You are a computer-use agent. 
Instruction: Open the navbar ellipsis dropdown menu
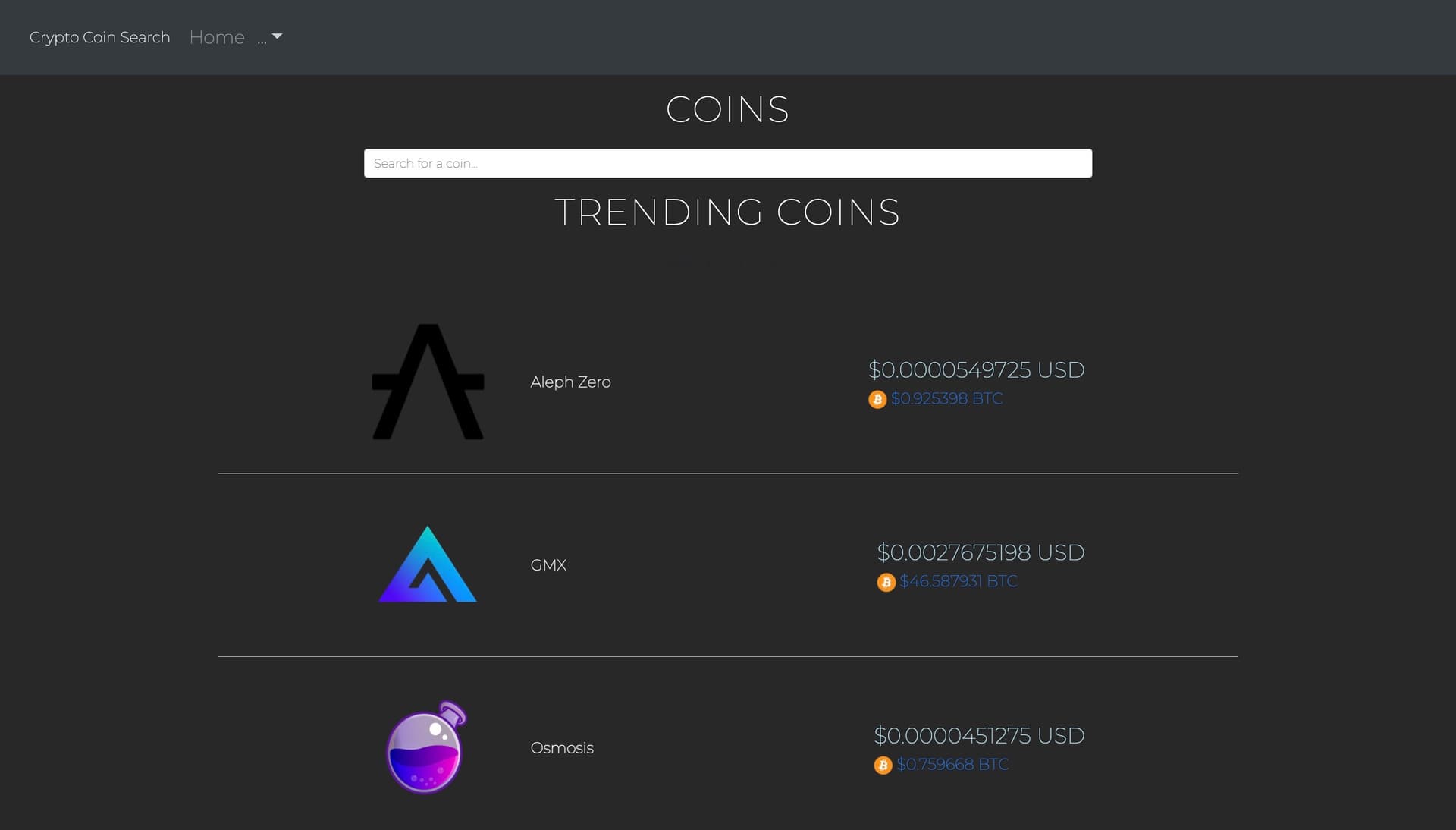pyautogui.click(x=269, y=37)
